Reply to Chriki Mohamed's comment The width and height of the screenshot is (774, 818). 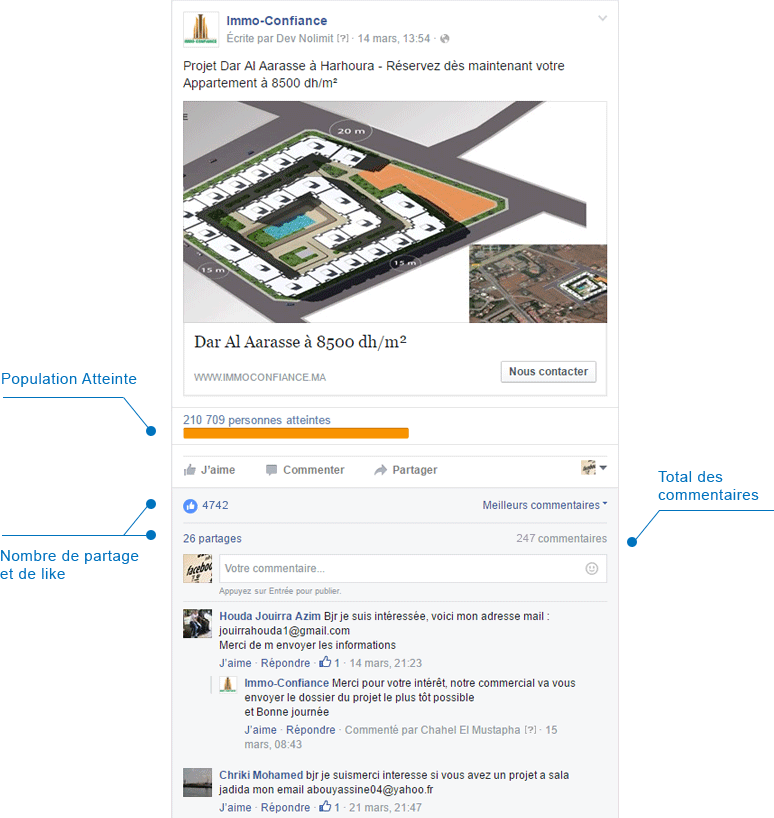[x=285, y=808]
